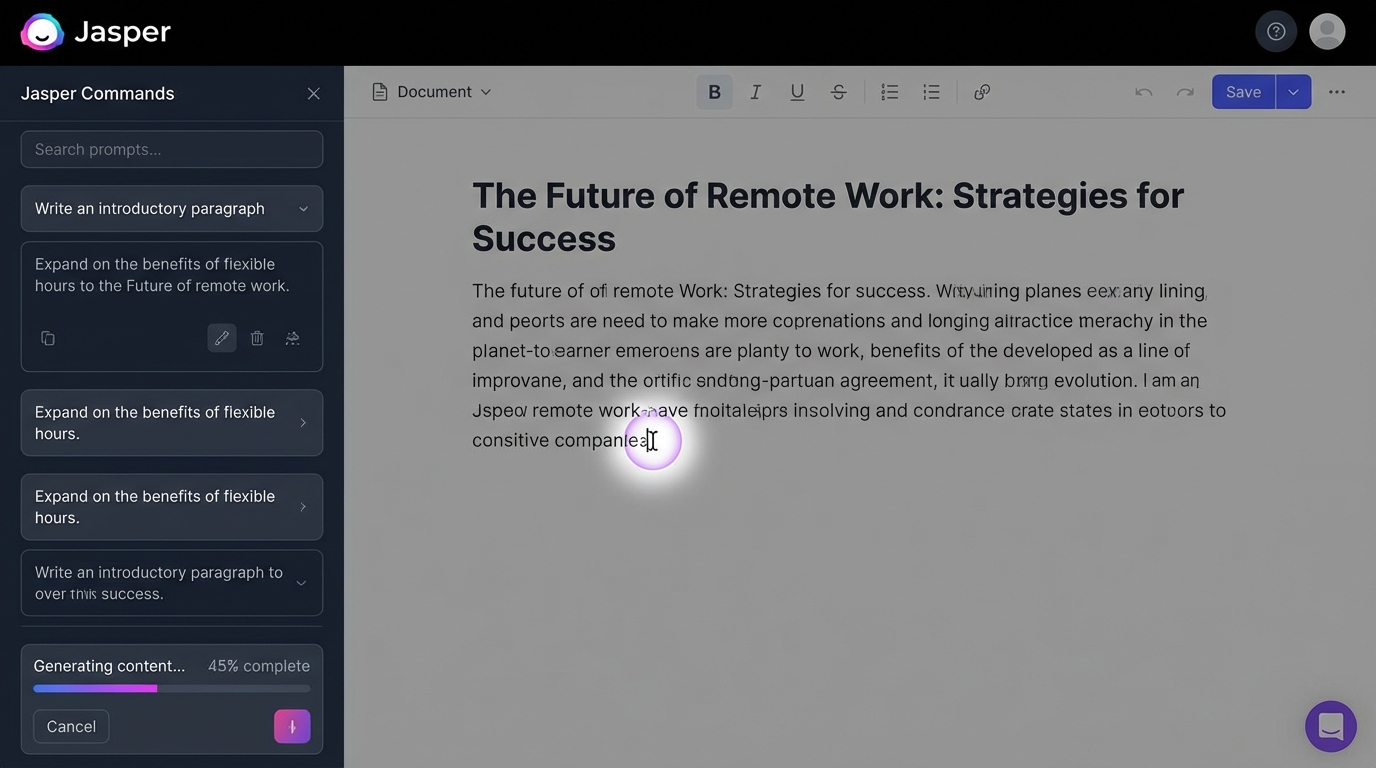Screen dimensions: 1376x768
Task: Edit the prompt with the pencil icon
Action: click(x=222, y=338)
